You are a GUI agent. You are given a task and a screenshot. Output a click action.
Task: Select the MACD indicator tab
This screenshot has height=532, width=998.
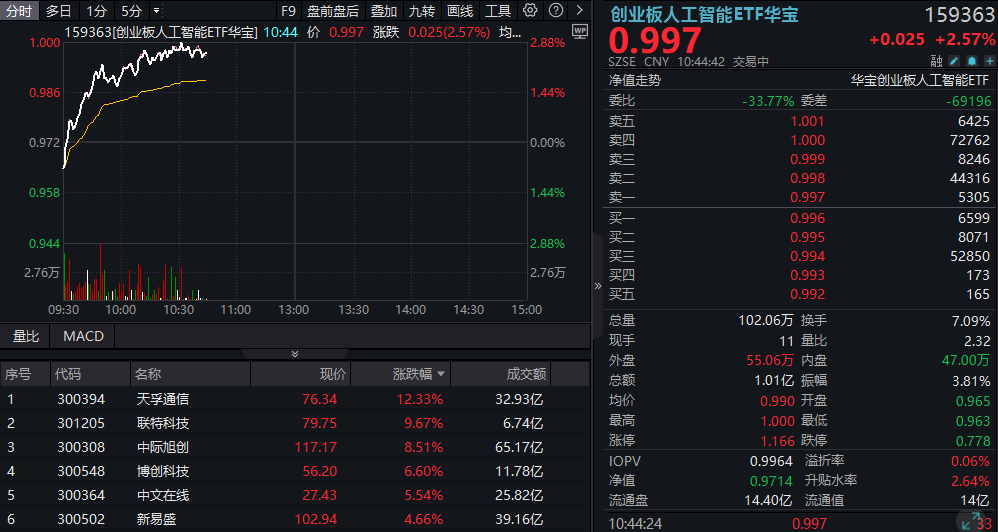tap(83, 336)
